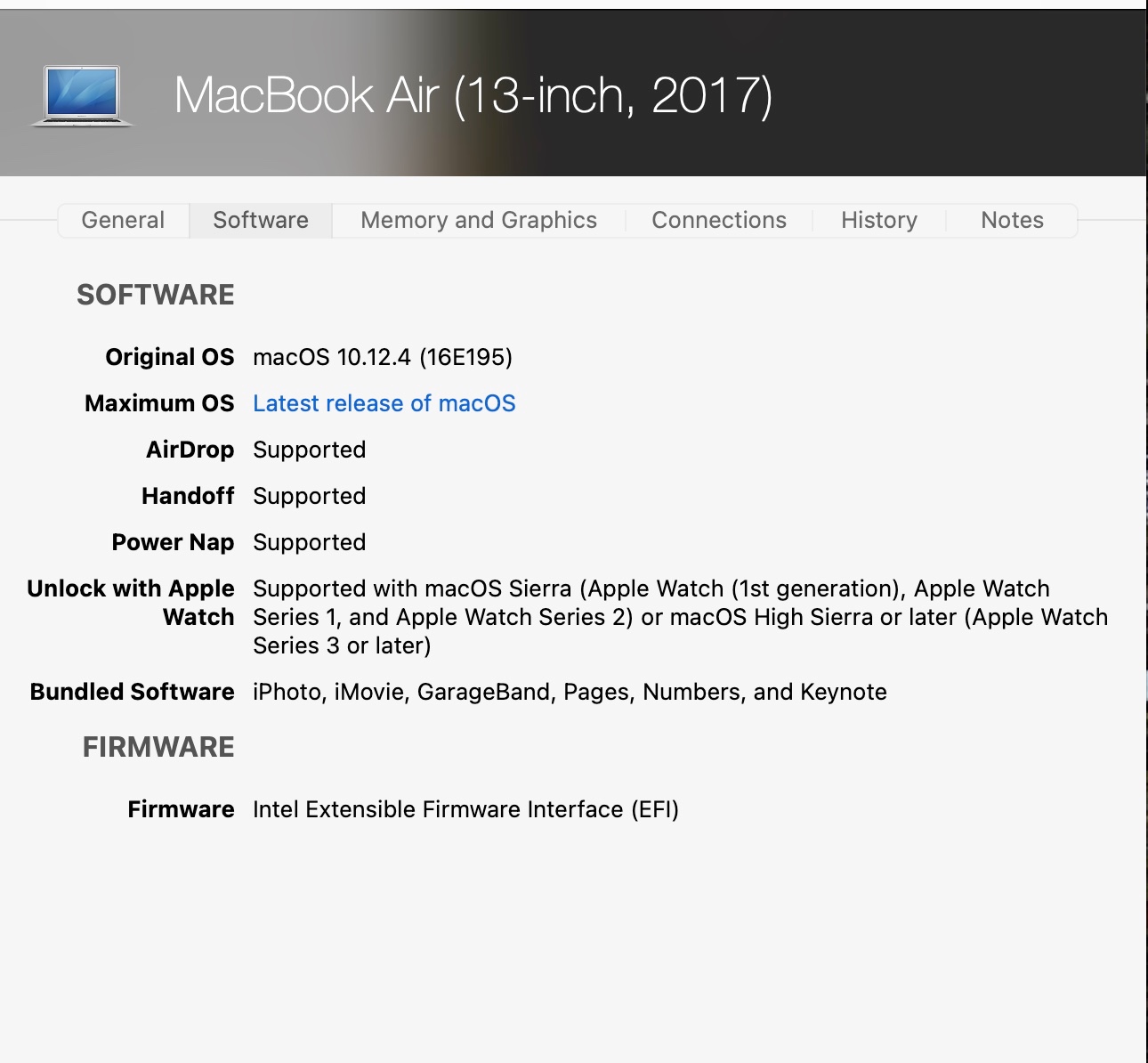Click the MacBook Air laptop icon
Image resolution: width=1148 pixels, height=1063 pixels.
tap(82, 95)
